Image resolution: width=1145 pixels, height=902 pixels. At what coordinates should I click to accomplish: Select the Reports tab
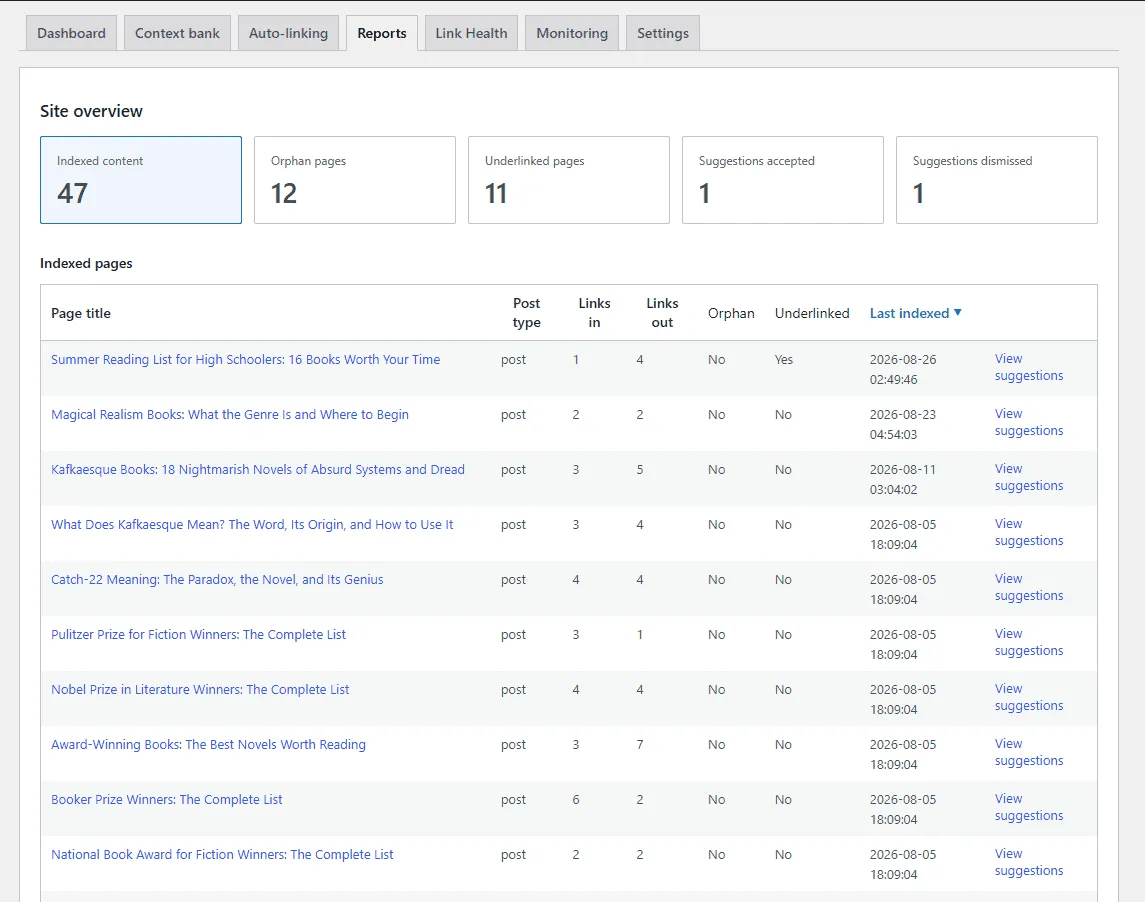(382, 33)
